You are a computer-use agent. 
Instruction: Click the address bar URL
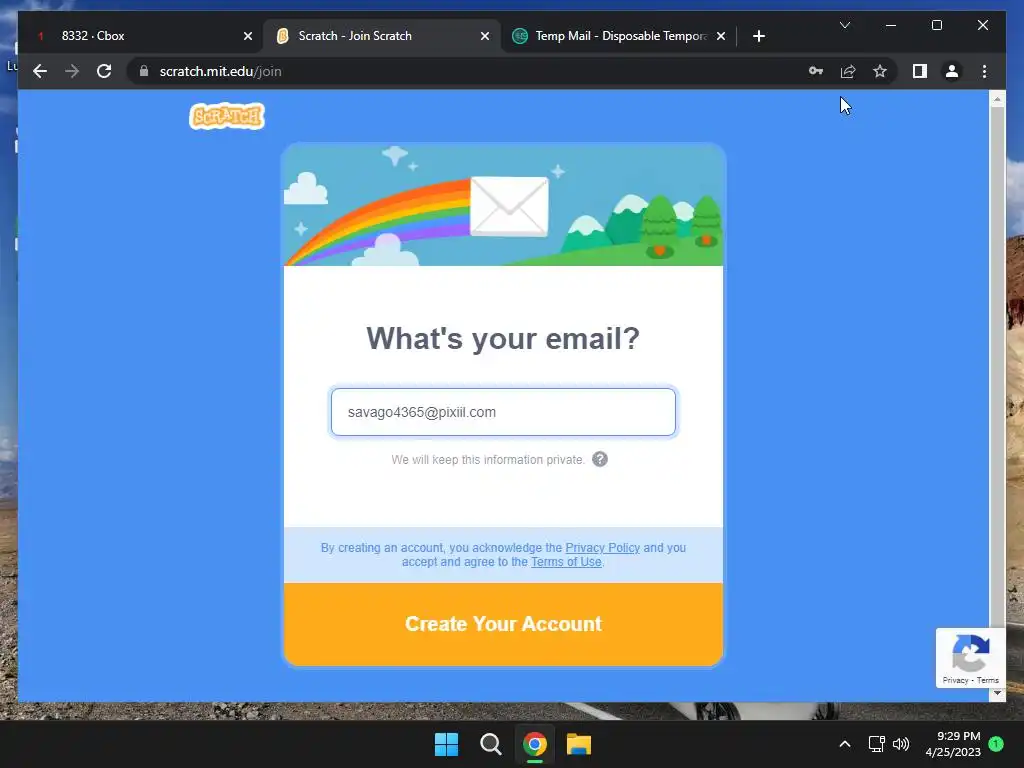coord(220,71)
